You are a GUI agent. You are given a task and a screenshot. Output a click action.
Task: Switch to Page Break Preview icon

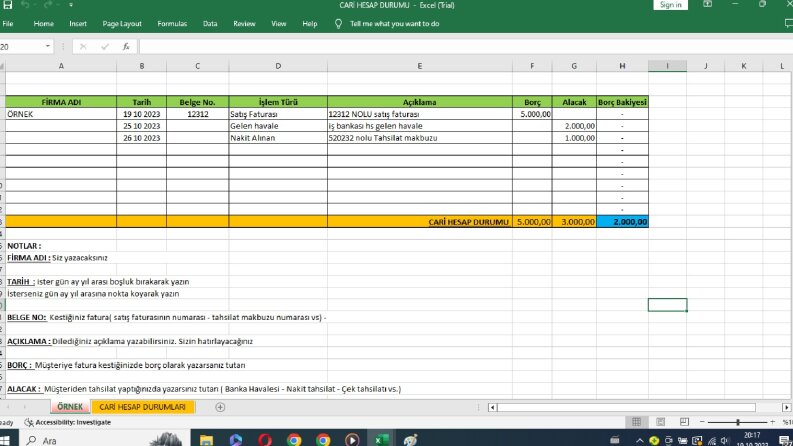pyautogui.click(x=684, y=422)
